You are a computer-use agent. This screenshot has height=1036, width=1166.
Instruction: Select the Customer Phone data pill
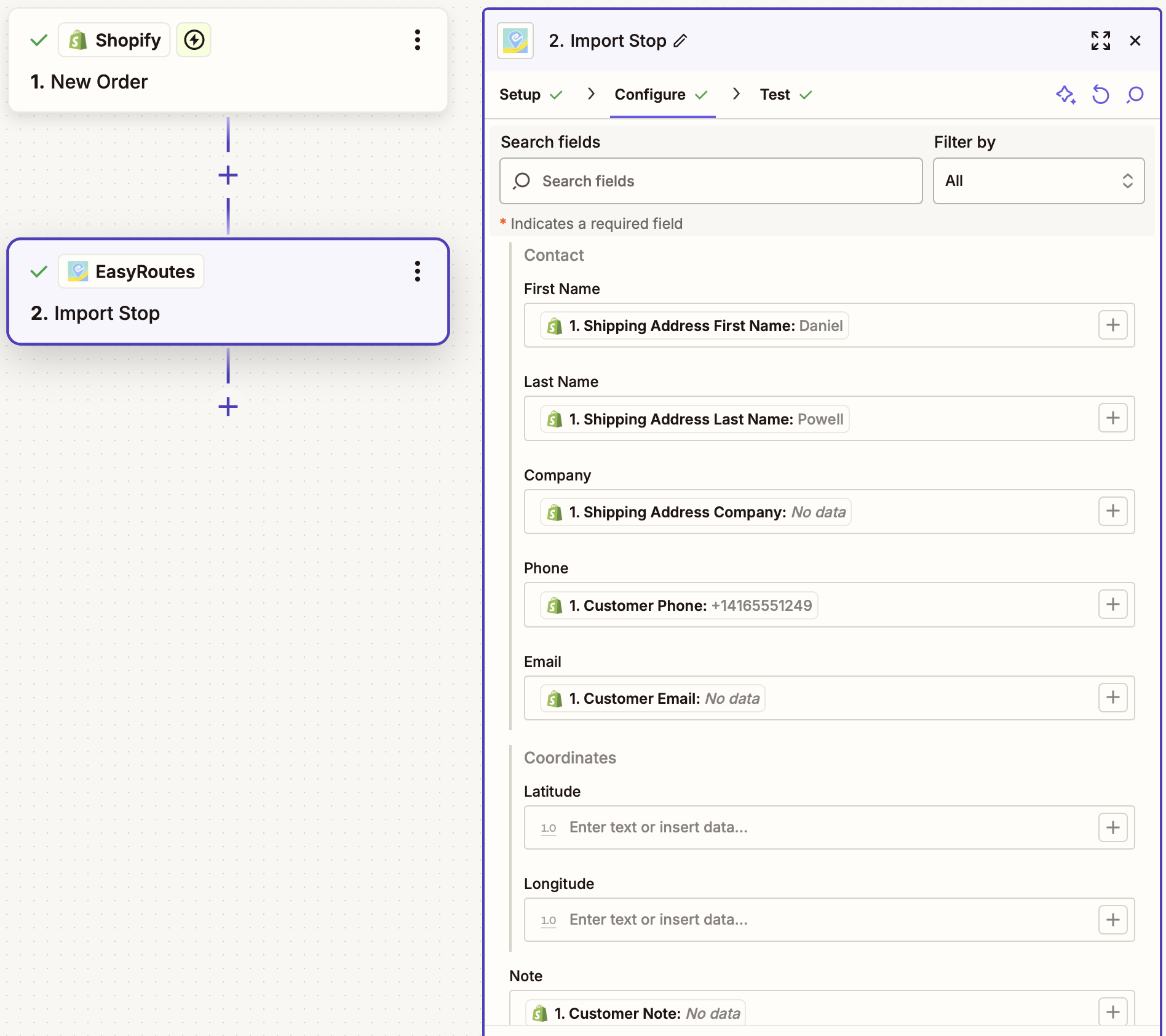679,605
